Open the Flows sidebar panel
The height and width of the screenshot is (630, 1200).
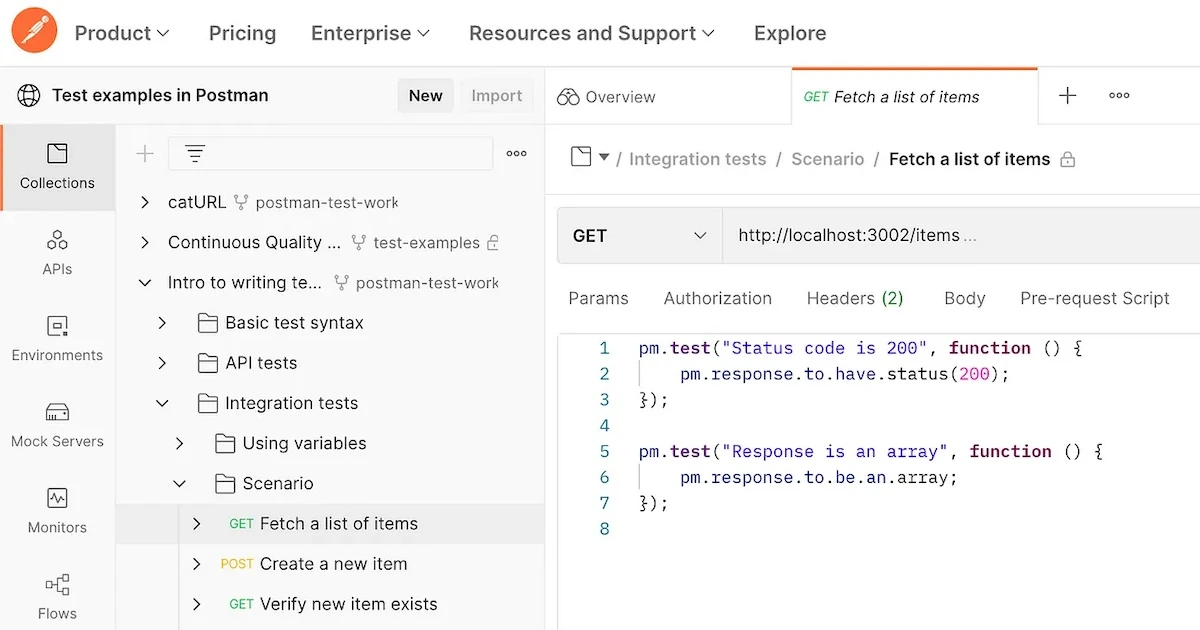tap(57, 596)
